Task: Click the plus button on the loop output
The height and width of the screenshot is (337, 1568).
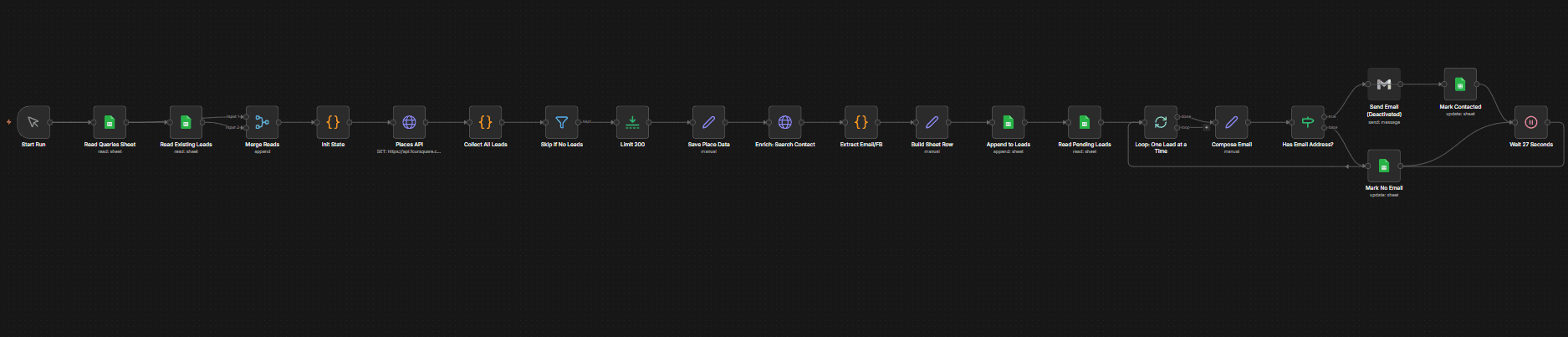Action: pos(1207,128)
